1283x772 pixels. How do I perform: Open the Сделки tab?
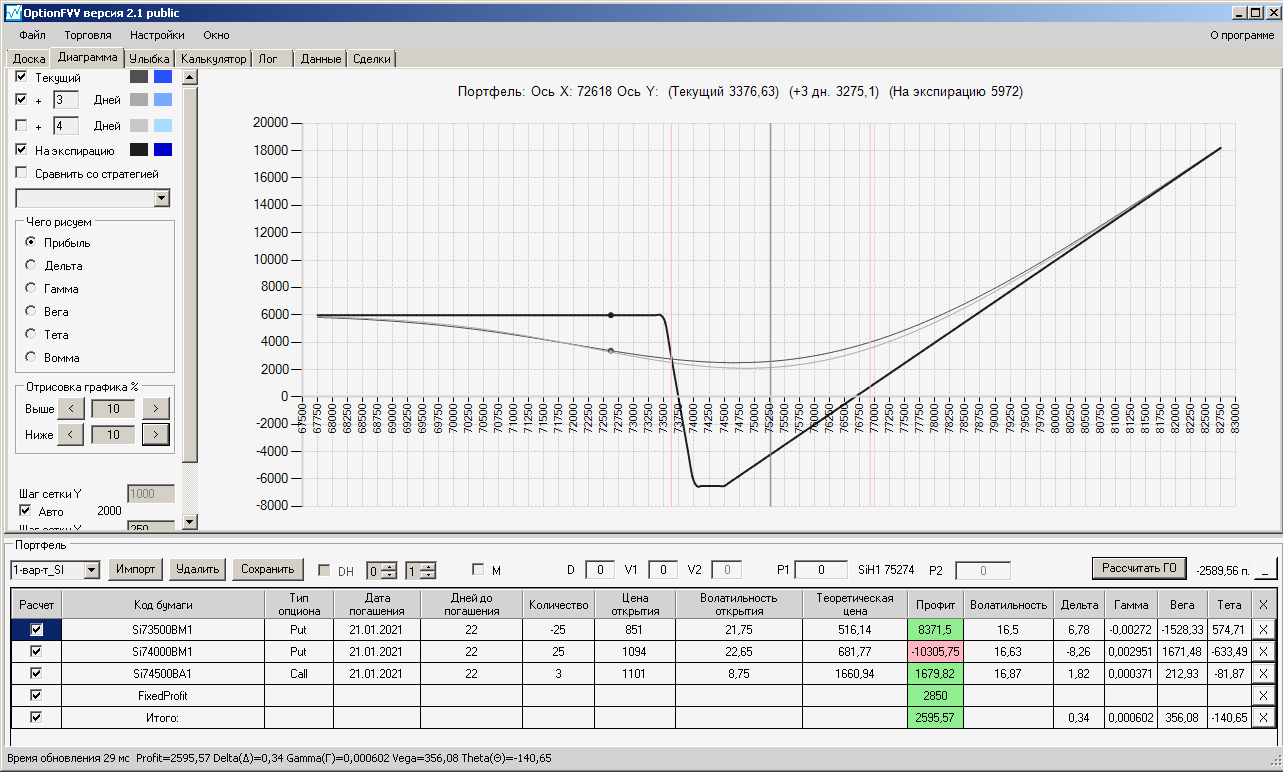point(372,59)
